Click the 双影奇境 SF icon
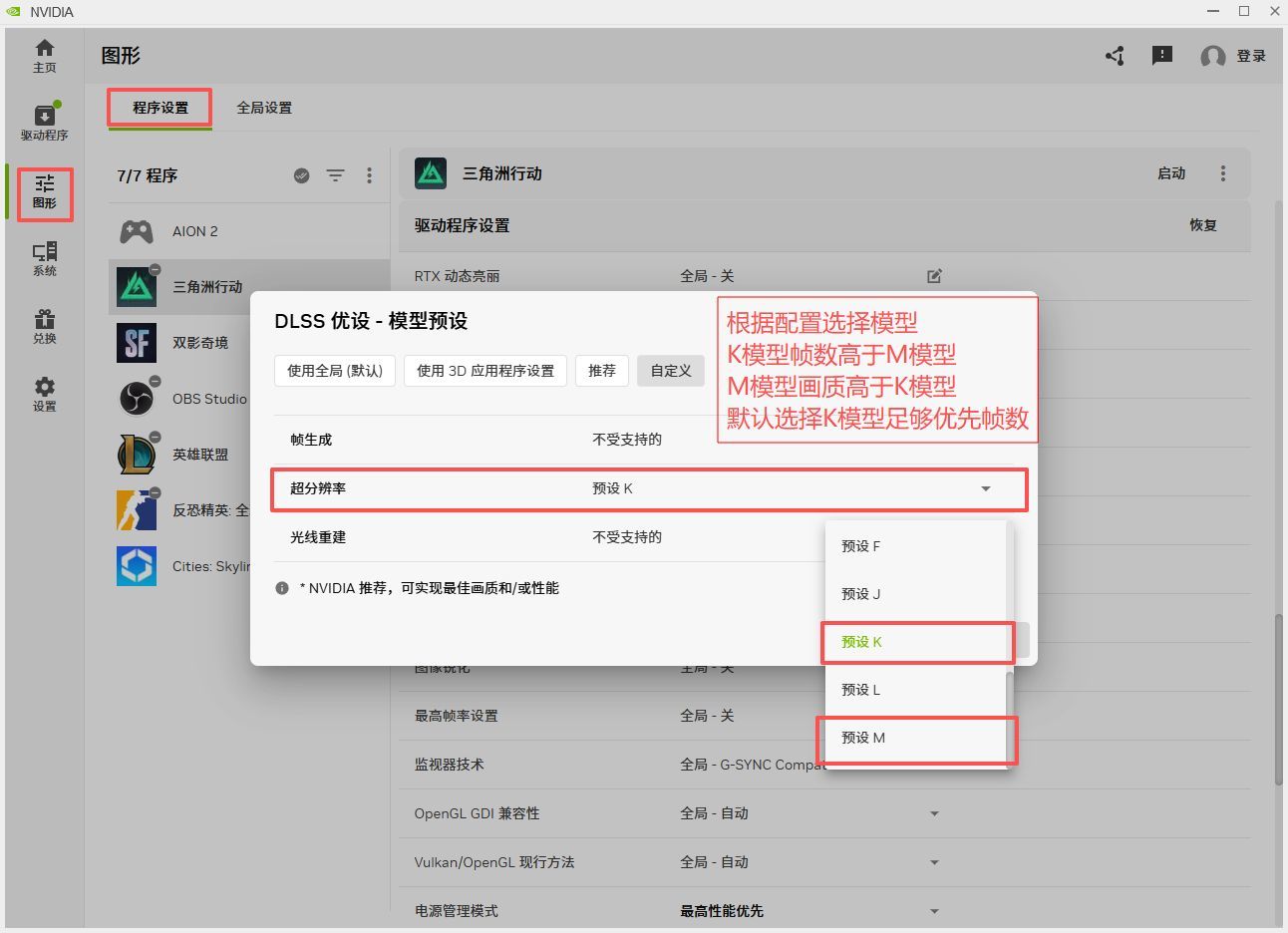1288x933 pixels. (x=137, y=343)
